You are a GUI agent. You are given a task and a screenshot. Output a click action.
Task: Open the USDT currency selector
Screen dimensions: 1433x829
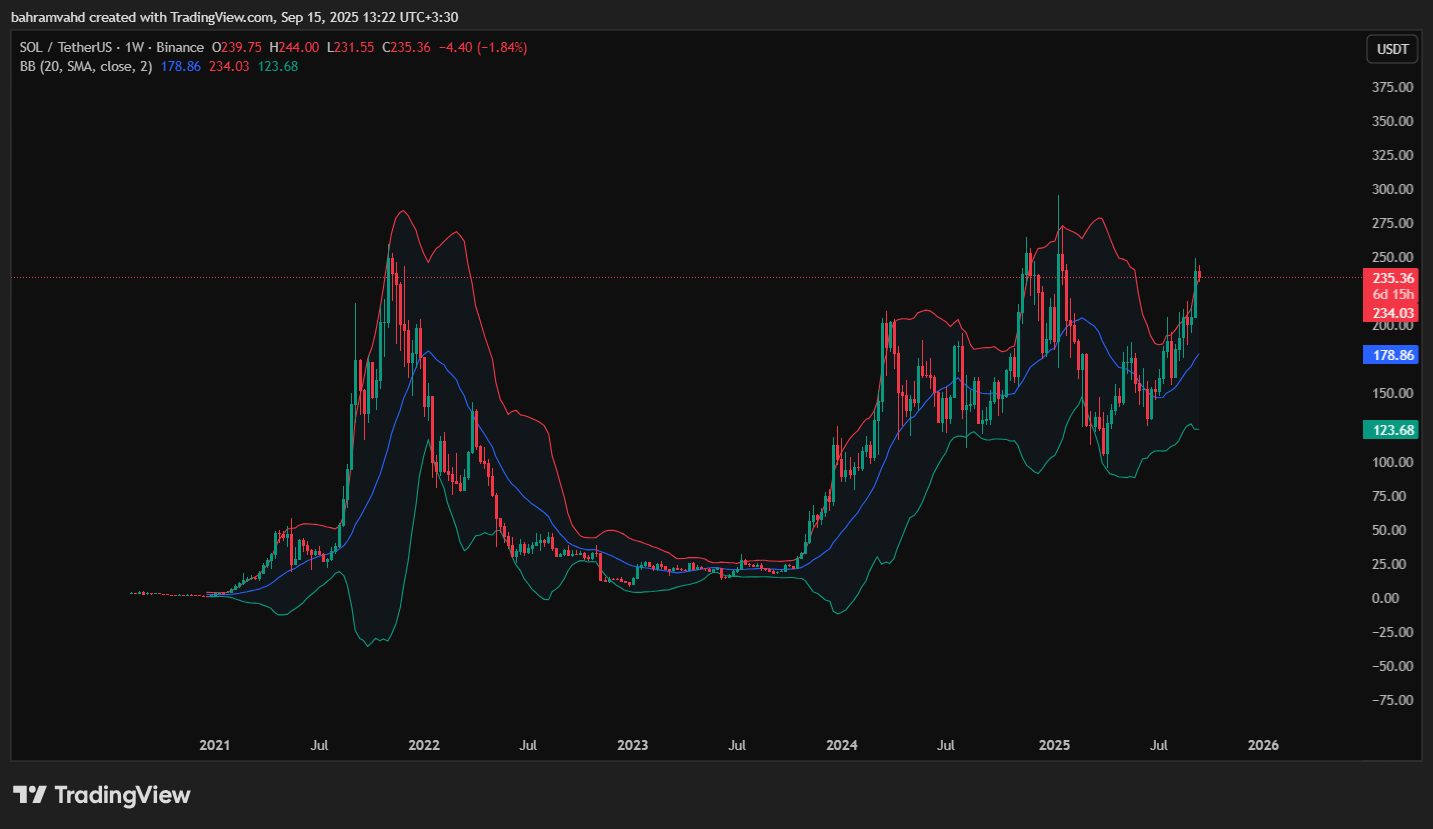pos(1391,49)
